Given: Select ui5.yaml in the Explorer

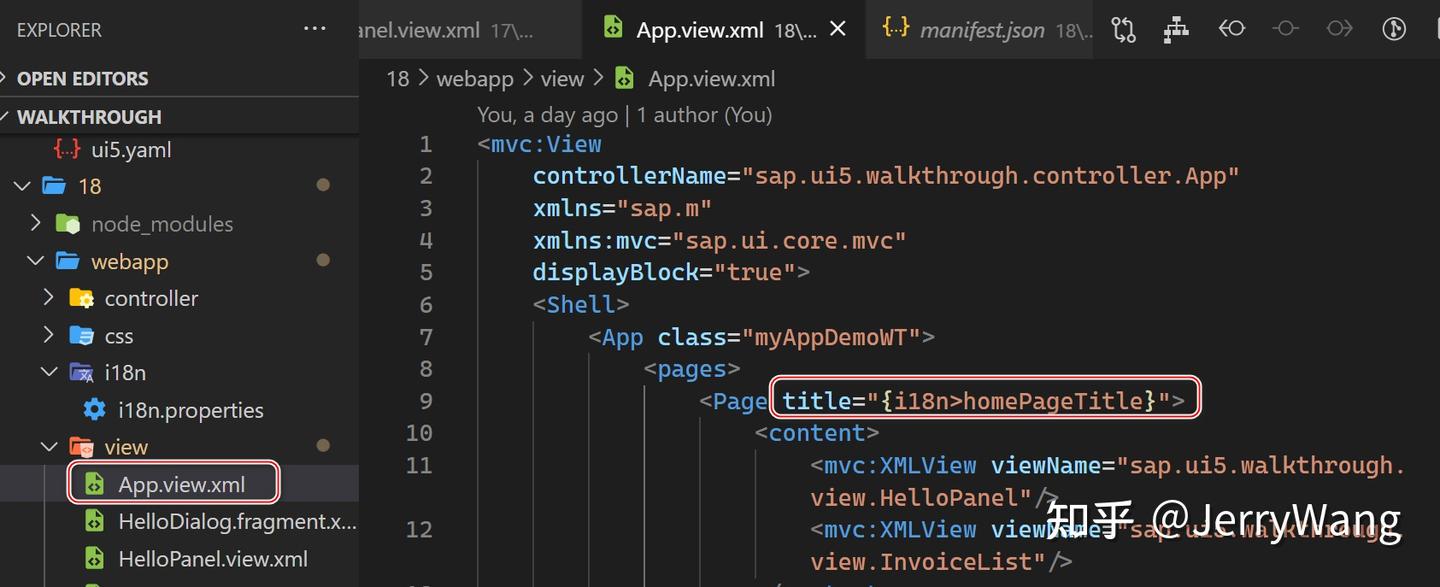Looking at the screenshot, I should [x=131, y=149].
